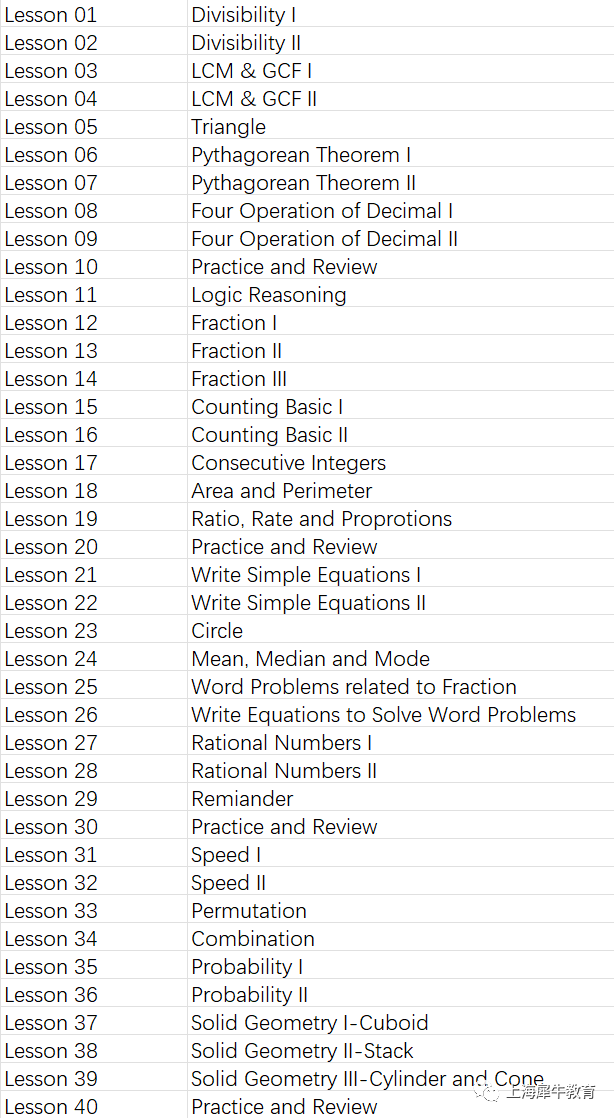
Task: Click the Permutation cell
Action: coord(401,910)
